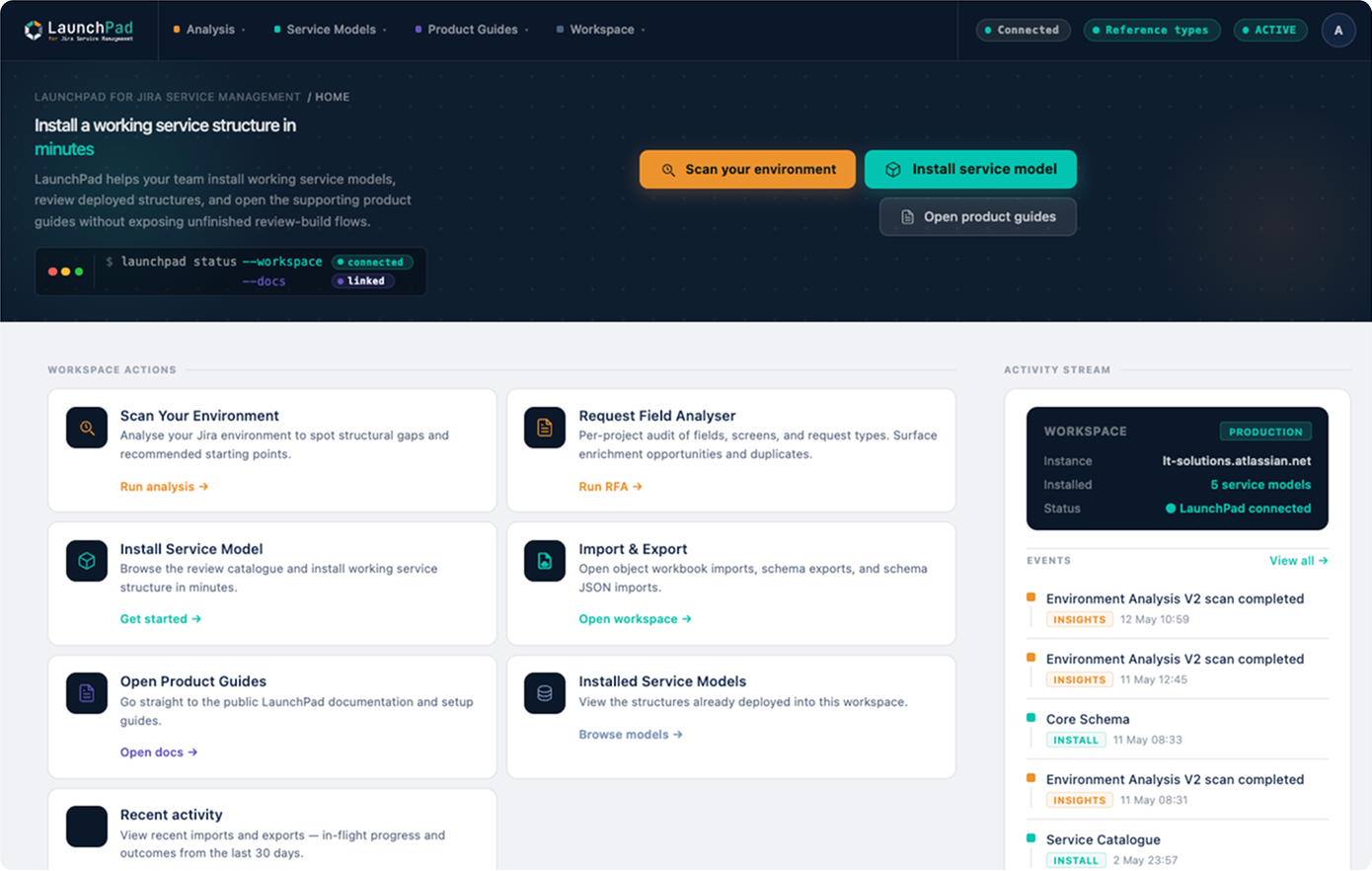Expand the Workspace dropdown chevron

coord(644,30)
